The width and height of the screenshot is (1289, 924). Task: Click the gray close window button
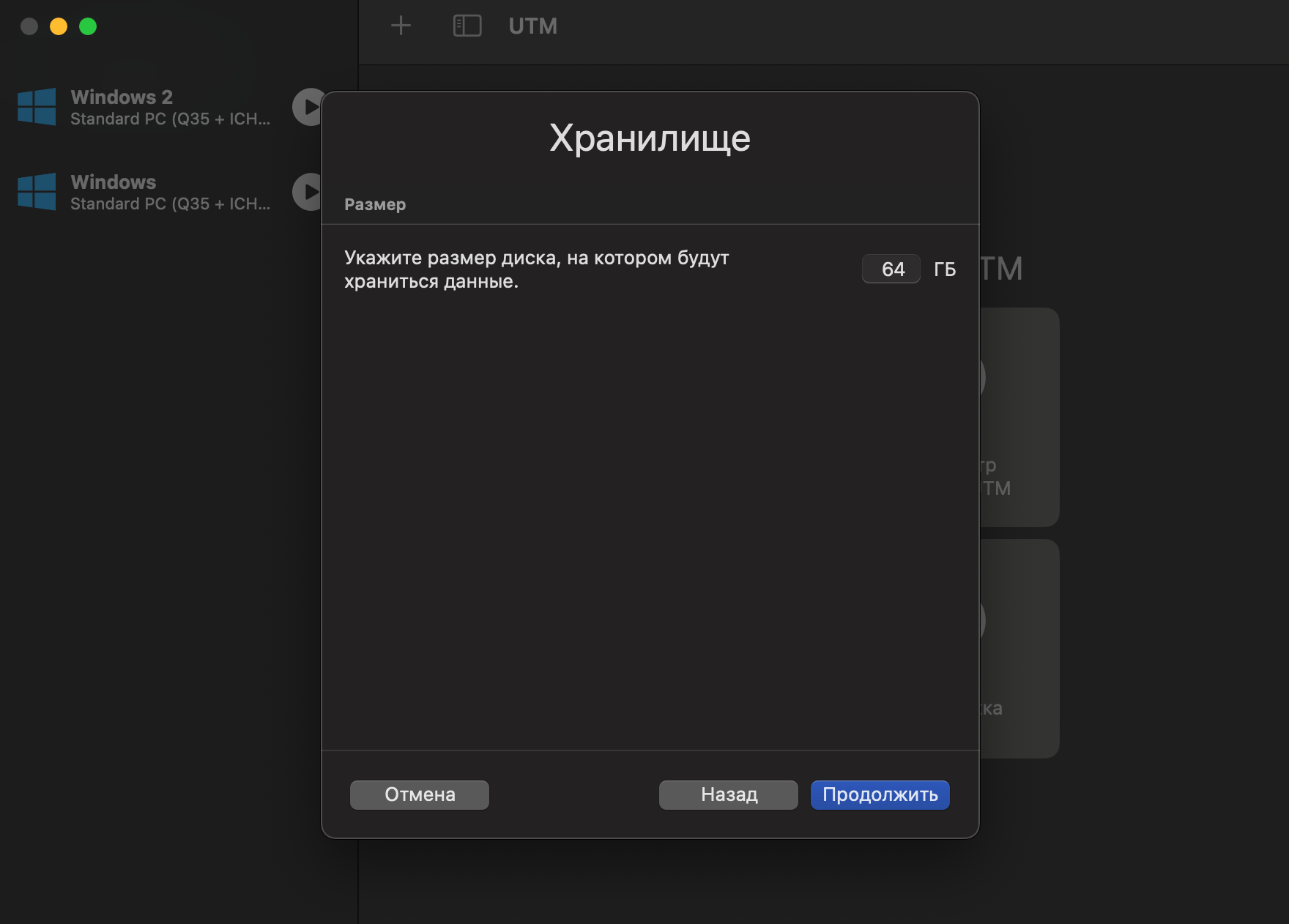tap(29, 26)
